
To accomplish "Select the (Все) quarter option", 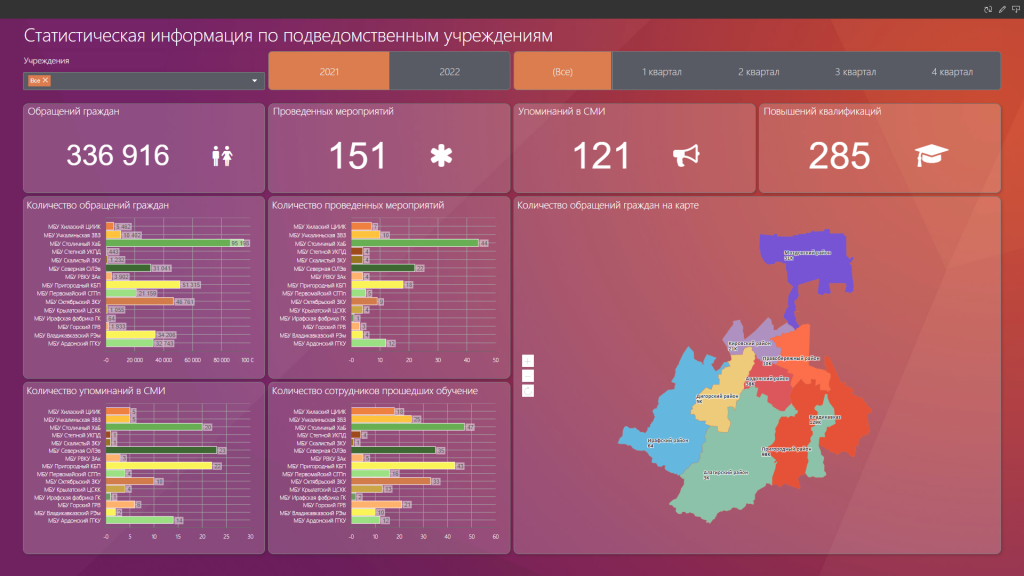I will pyautogui.click(x=562, y=71).
